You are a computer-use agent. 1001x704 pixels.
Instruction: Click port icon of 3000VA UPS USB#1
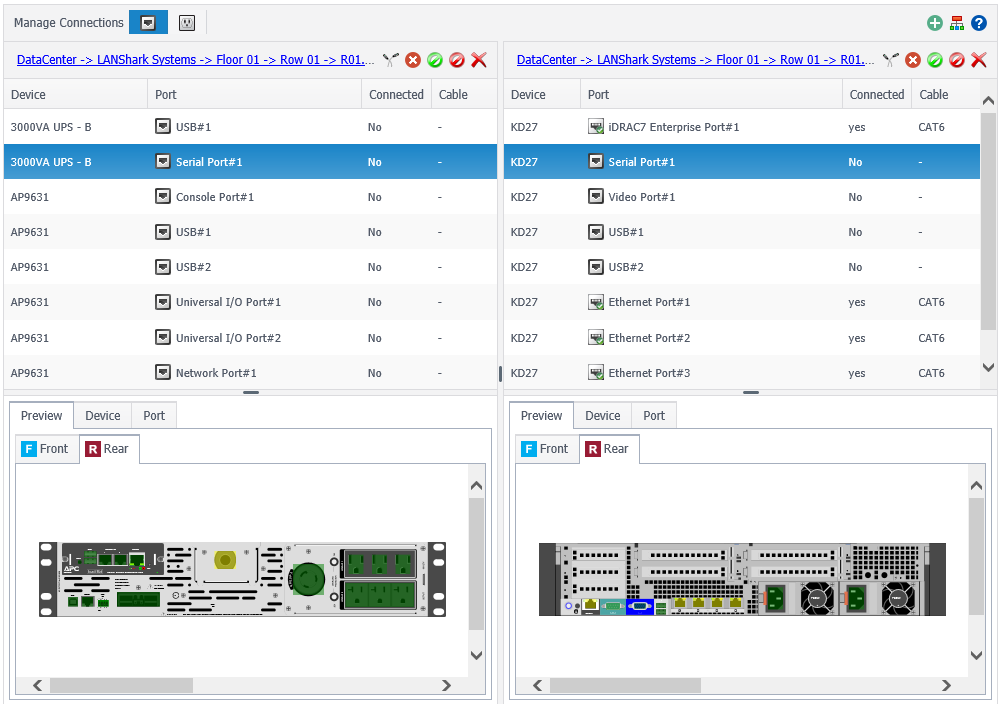click(x=163, y=126)
